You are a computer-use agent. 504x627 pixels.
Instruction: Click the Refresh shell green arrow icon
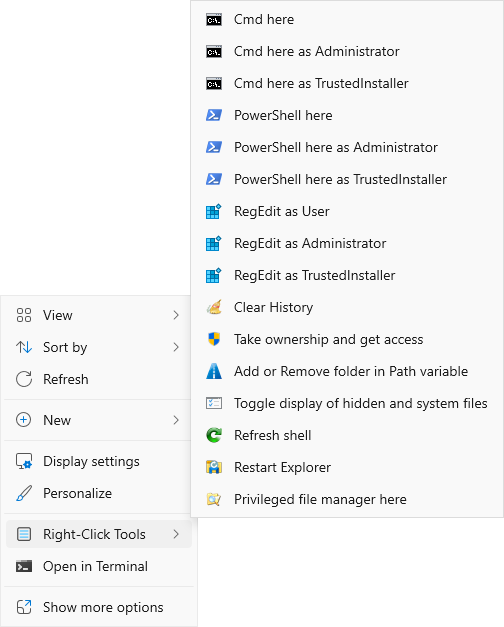click(x=214, y=435)
